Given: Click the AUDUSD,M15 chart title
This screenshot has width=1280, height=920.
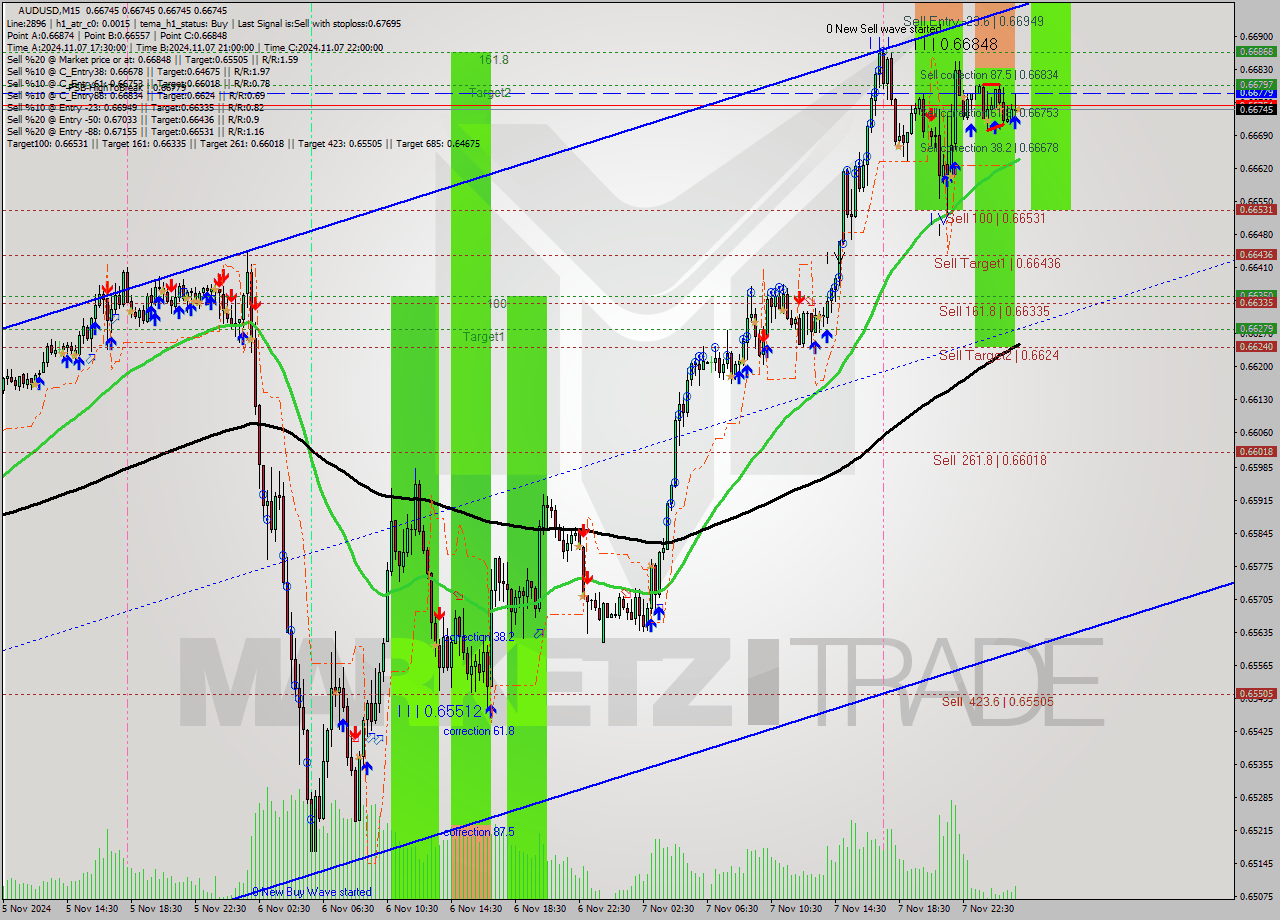Looking at the screenshot, I should coord(52,10).
